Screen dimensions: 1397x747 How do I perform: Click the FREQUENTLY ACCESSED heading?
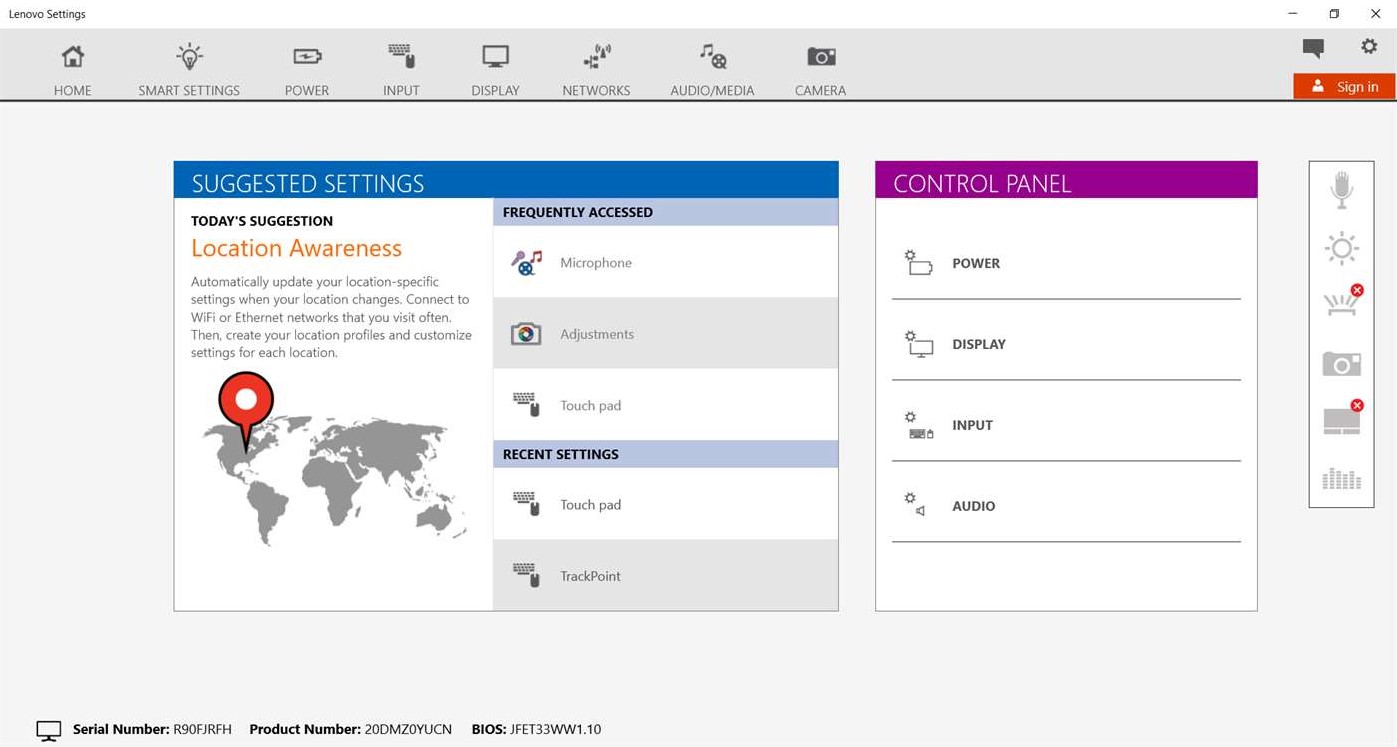[578, 212]
